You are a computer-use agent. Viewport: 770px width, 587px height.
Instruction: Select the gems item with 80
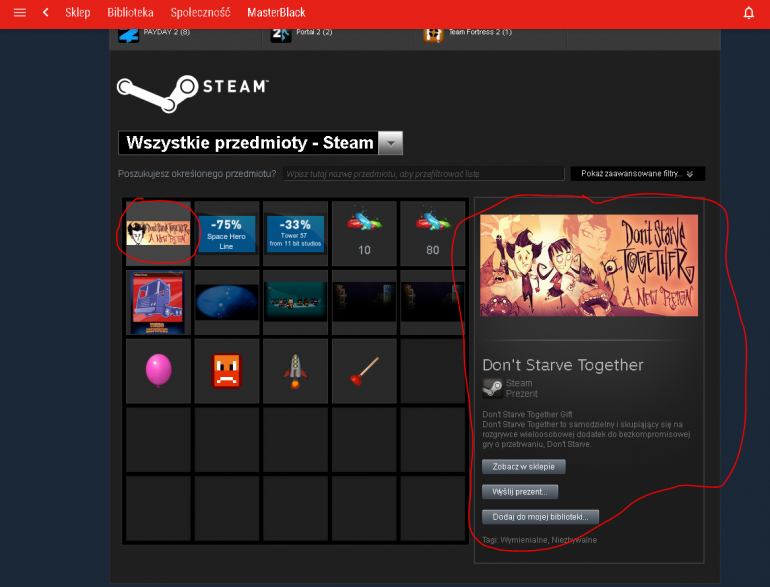pyautogui.click(x=433, y=233)
